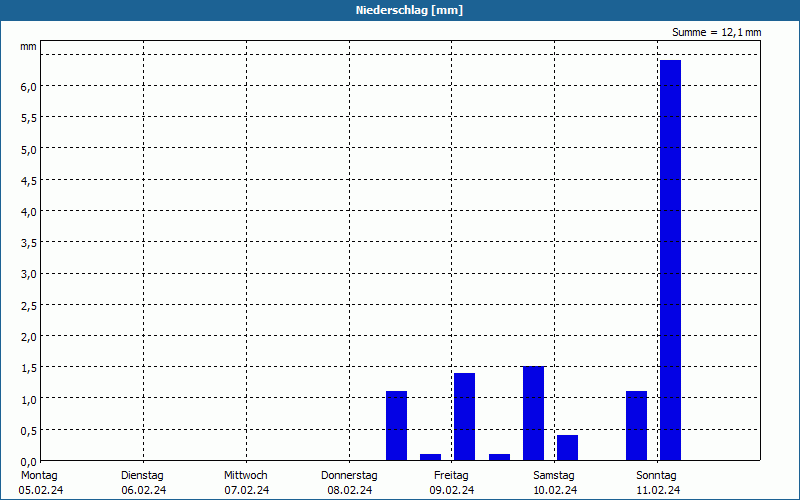Click the 5,5 y-axis value
The height and width of the screenshot is (500, 800).
28,118
